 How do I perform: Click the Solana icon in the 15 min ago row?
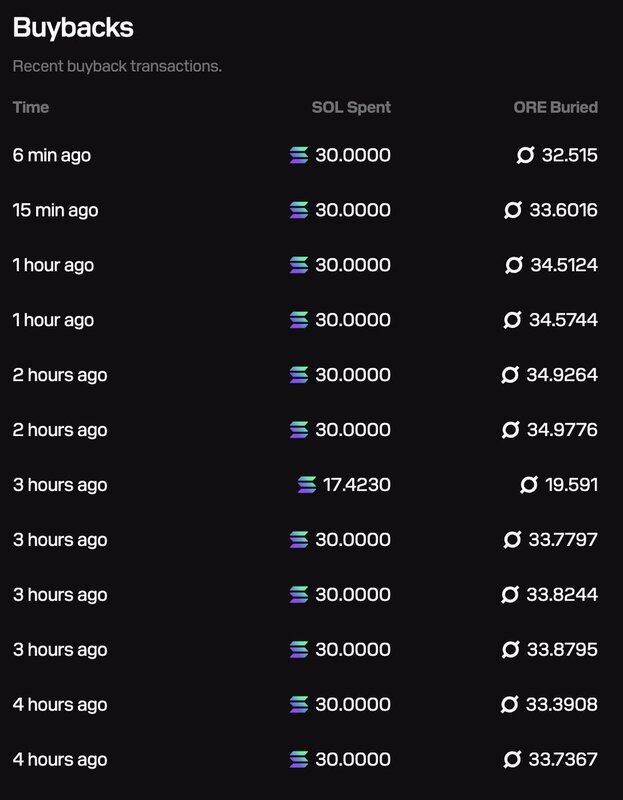tap(299, 210)
